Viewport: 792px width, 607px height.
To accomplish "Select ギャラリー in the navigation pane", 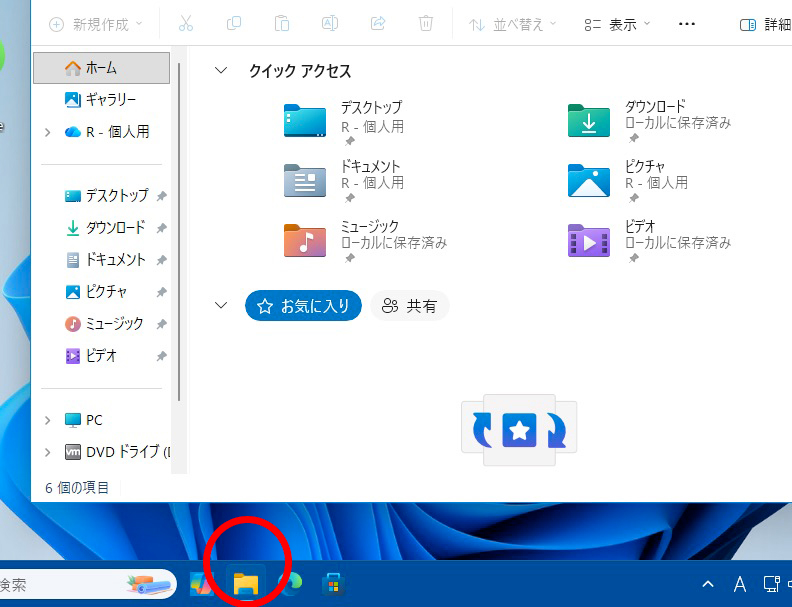I will point(110,100).
